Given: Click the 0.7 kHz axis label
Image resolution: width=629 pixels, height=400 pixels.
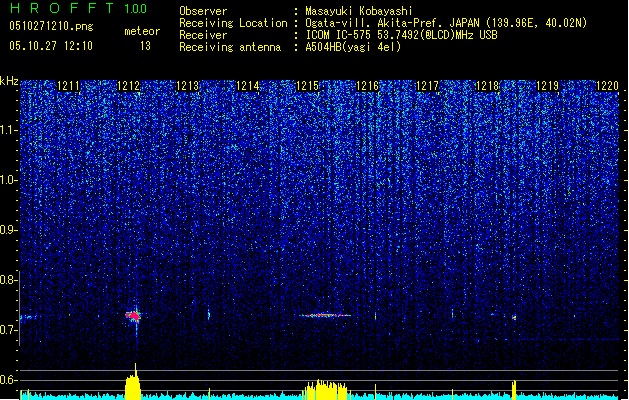Looking at the screenshot, I should (x=9, y=330).
